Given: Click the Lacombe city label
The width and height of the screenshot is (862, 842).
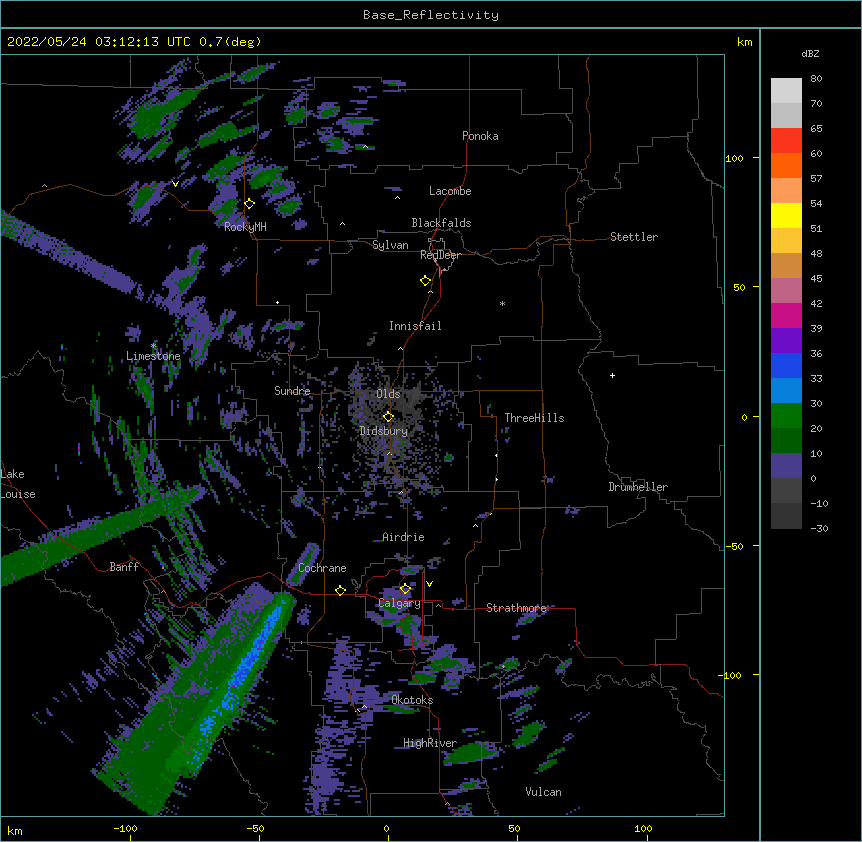Looking at the screenshot, I should tap(450, 191).
